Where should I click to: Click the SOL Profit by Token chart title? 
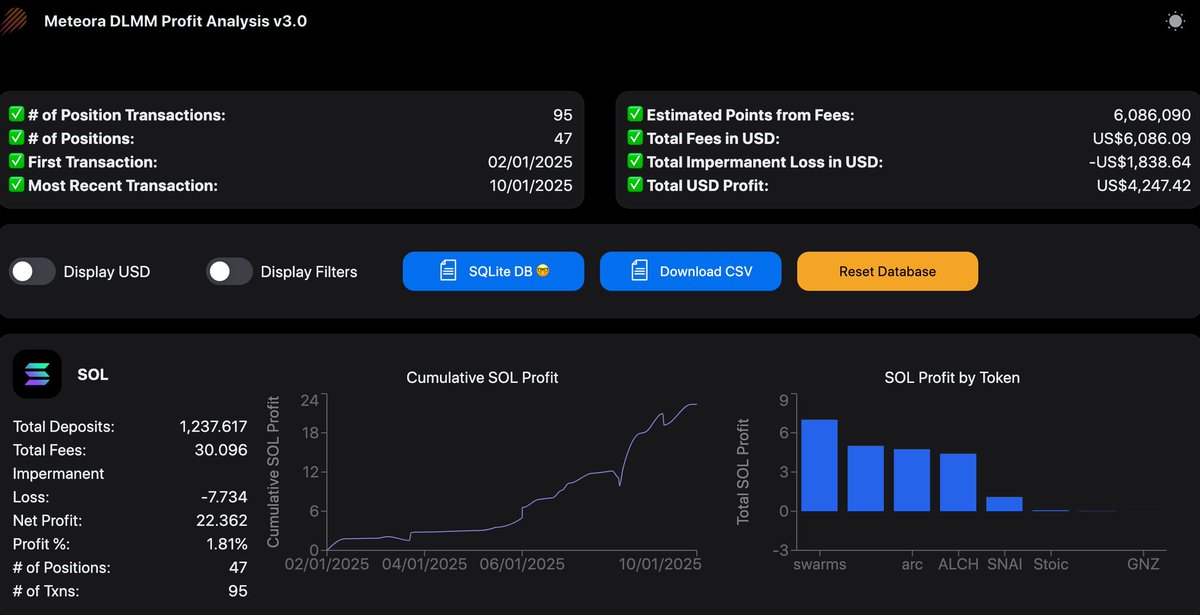952,378
